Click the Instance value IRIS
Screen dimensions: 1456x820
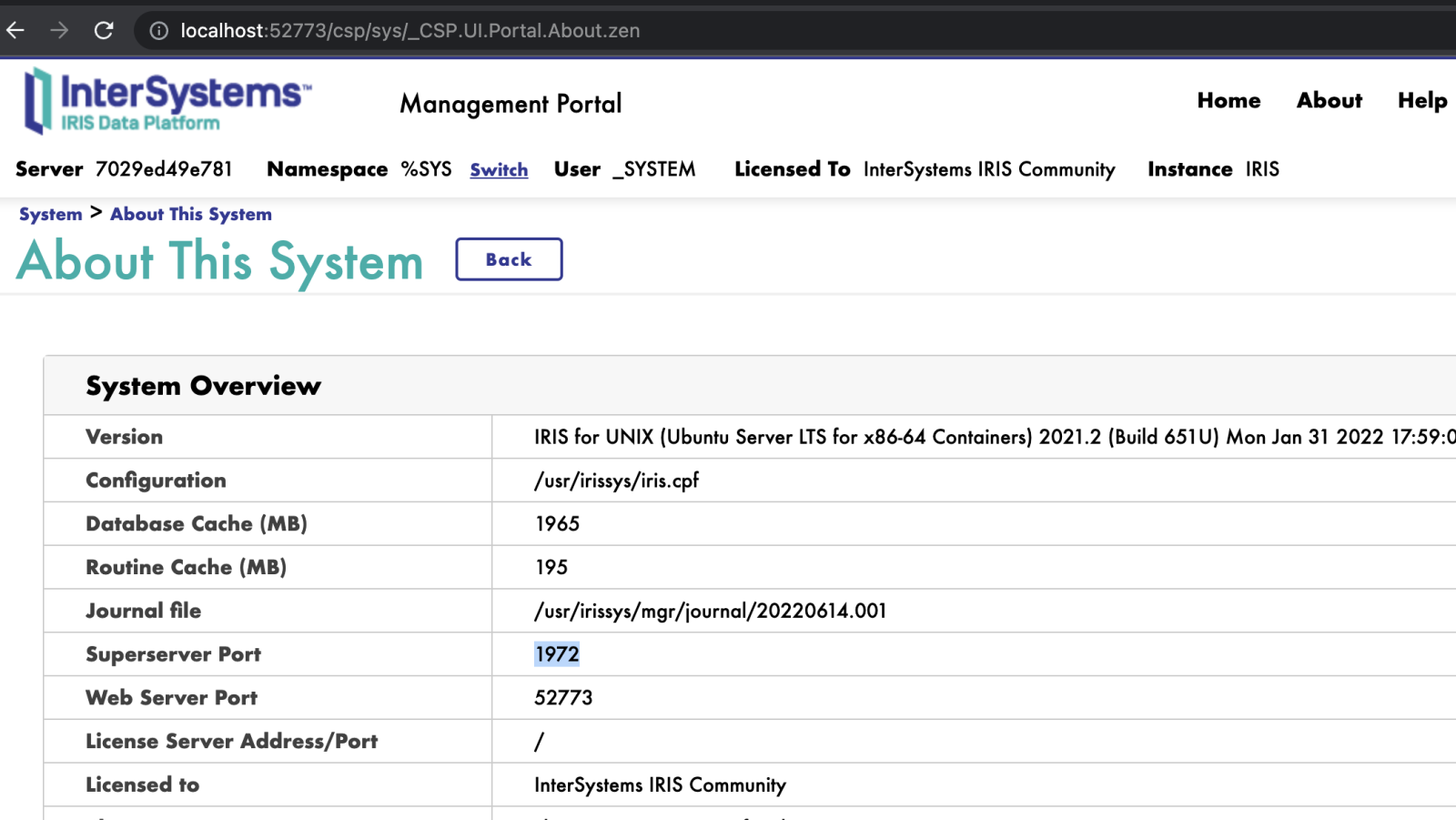tap(1262, 169)
